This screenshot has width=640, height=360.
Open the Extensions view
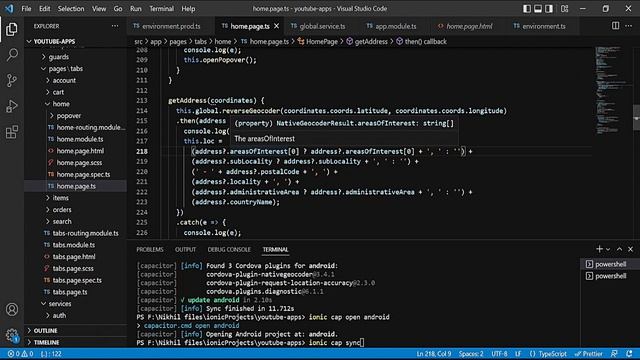point(12,132)
